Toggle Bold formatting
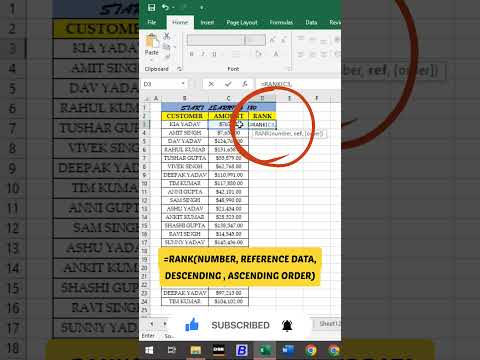The width and height of the screenshot is (480, 360). click(x=192, y=54)
